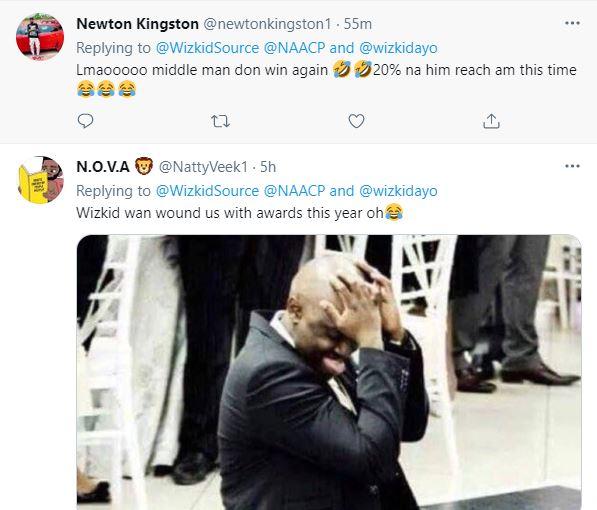The width and height of the screenshot is (597, 510).
Task: Open @WizkidSource link in N.O.V.A's reply
Action: pos(207,191)
